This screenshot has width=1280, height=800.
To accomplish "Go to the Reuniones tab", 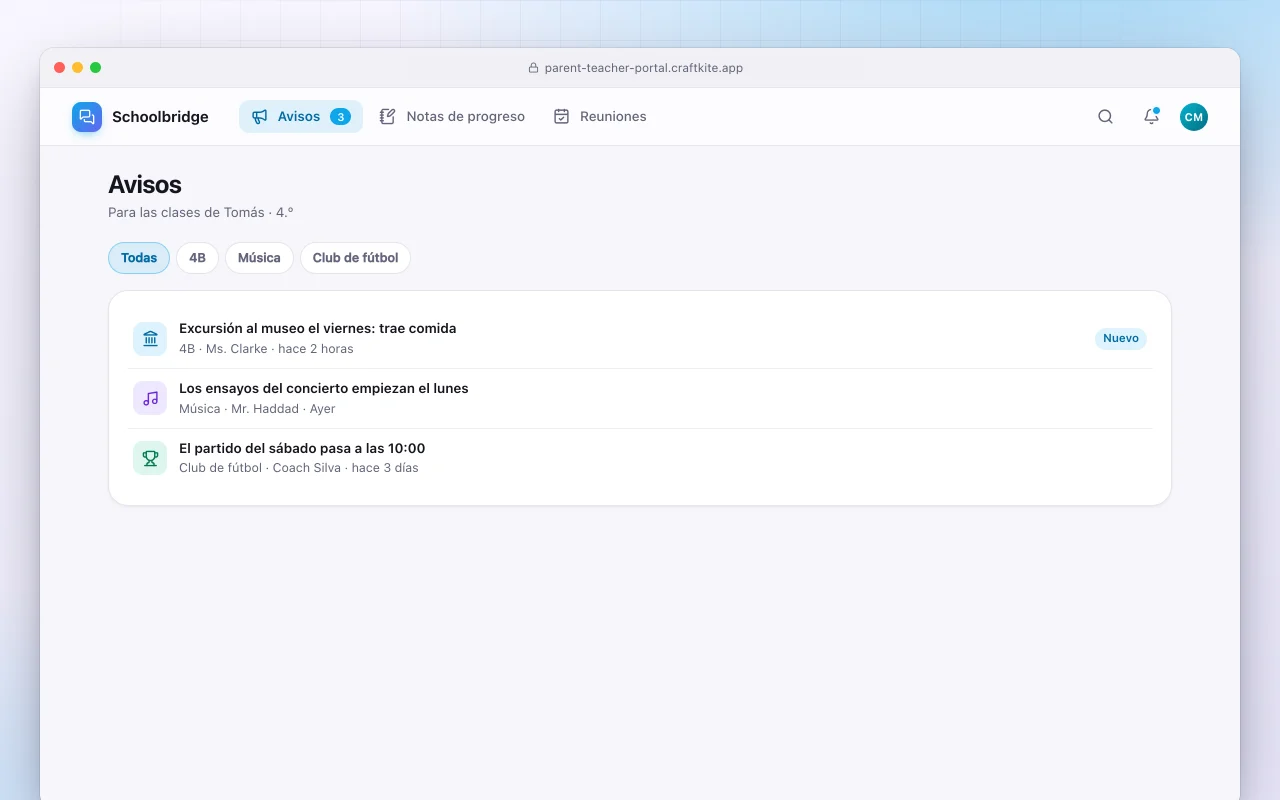I will (600, 117).
